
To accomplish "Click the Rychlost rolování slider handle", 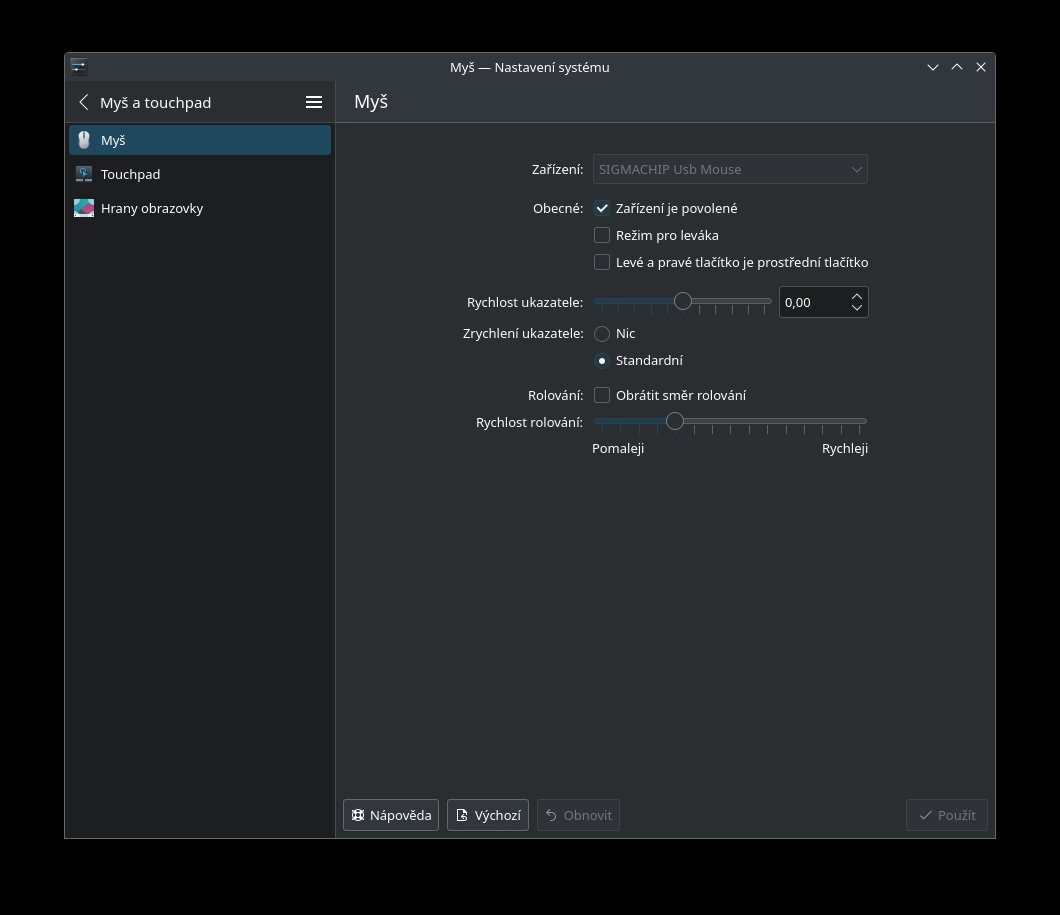I will 675,421.
